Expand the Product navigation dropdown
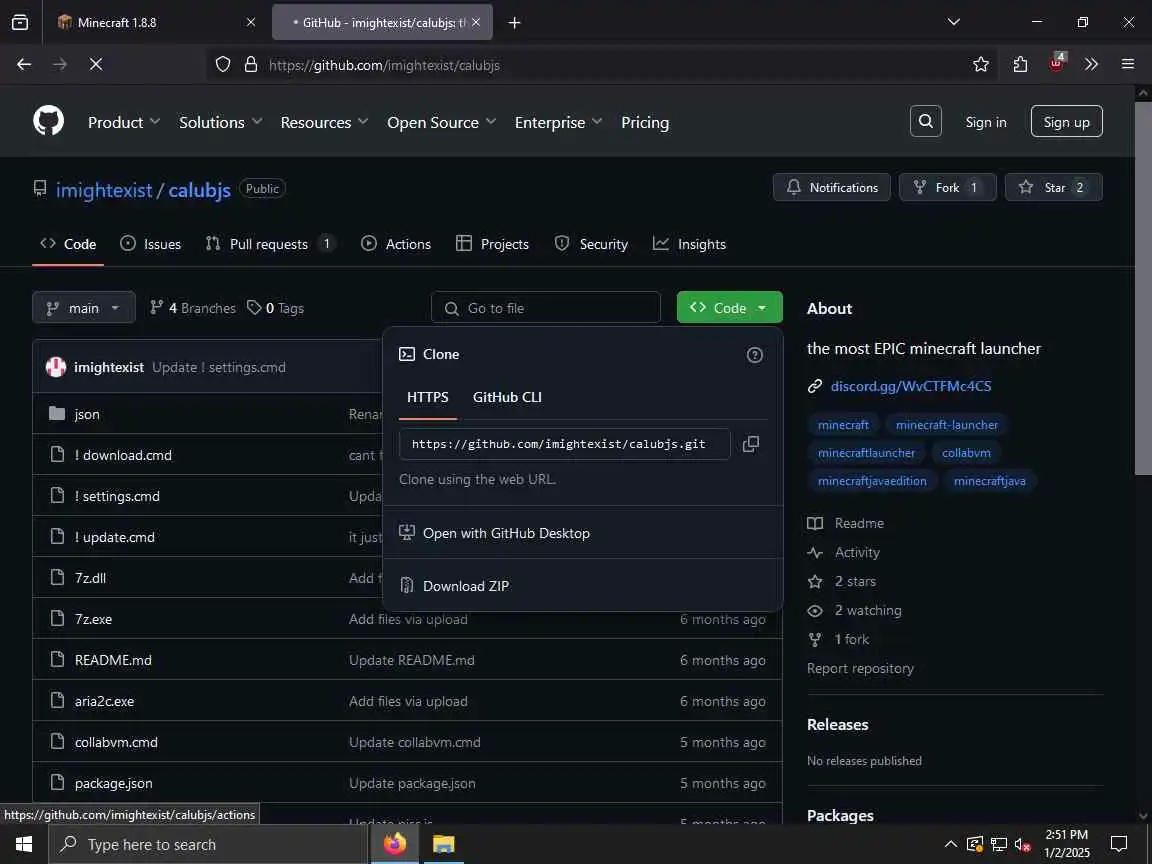Image resolution: width=1152 pixels, height=864 pixels. point(123,122)
